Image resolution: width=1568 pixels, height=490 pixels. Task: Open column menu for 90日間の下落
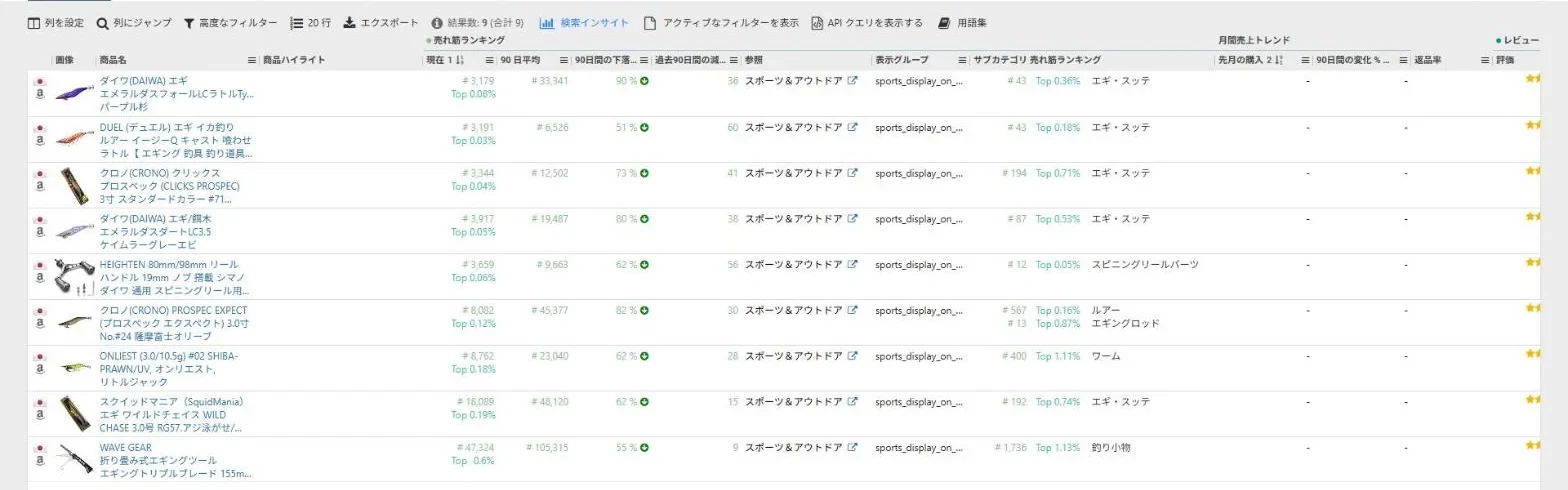point(645,60)
